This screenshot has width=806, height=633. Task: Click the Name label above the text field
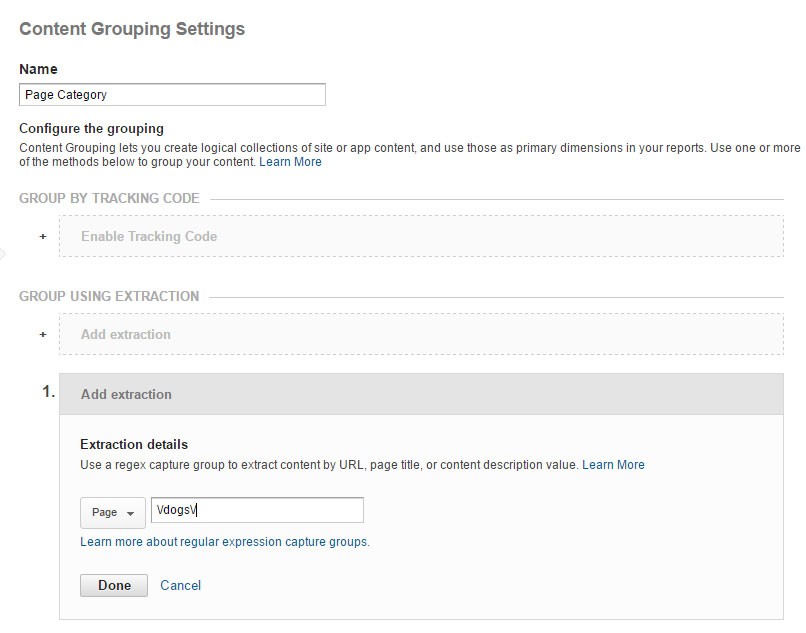point(38,69)
